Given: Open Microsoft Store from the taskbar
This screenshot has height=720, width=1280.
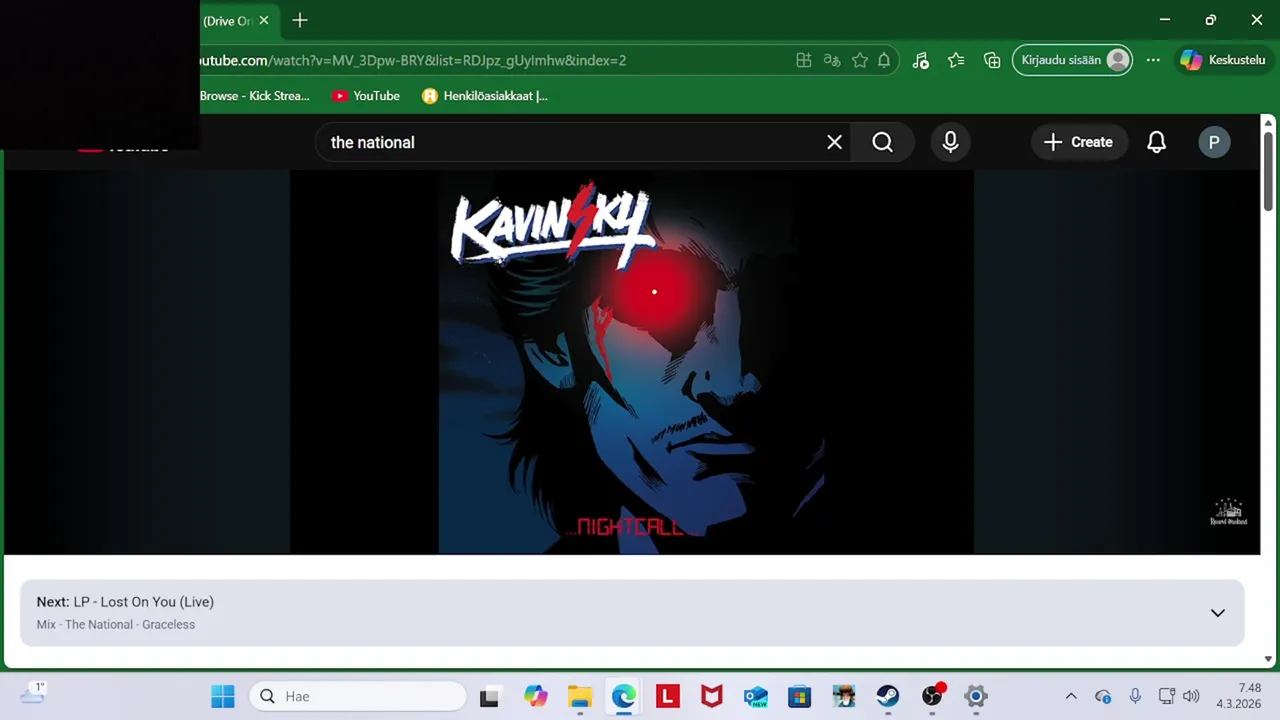Looking at the screenshot, I should coord(799,696).
